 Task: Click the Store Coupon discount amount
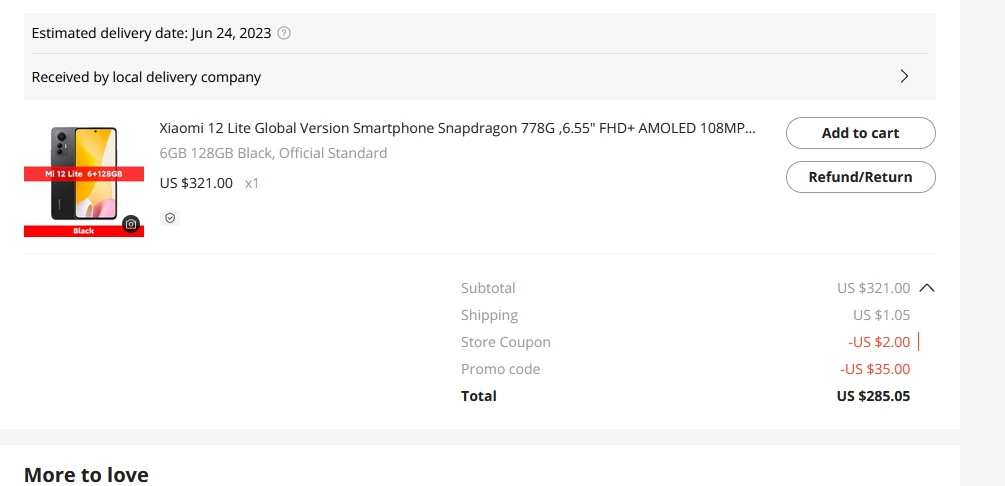(x=879, y=342)
